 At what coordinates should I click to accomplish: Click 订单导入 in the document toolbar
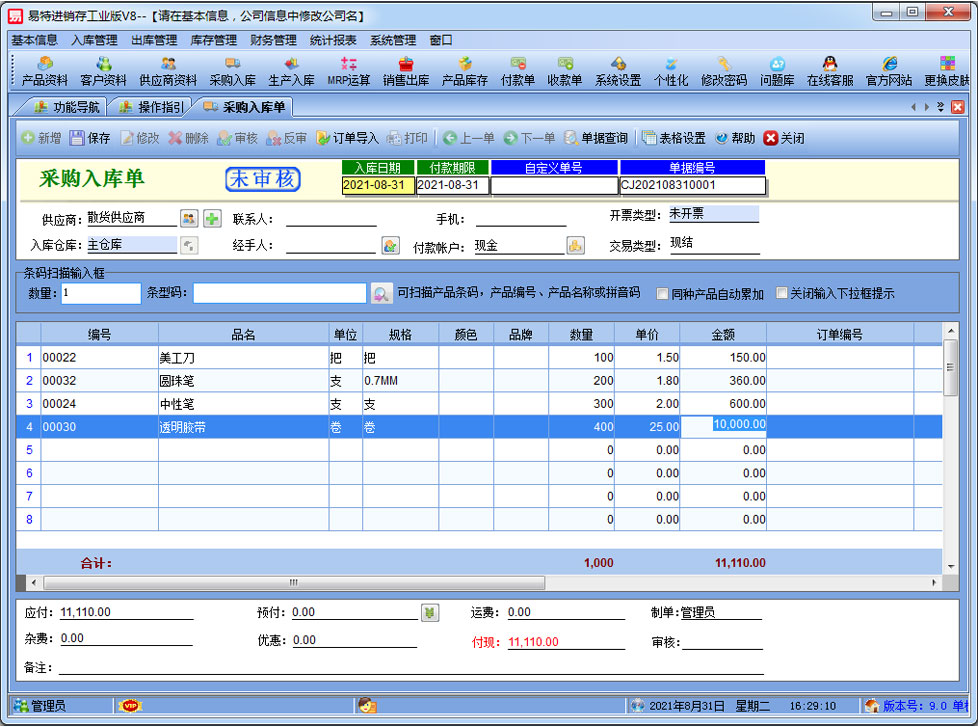click(347, 138)
